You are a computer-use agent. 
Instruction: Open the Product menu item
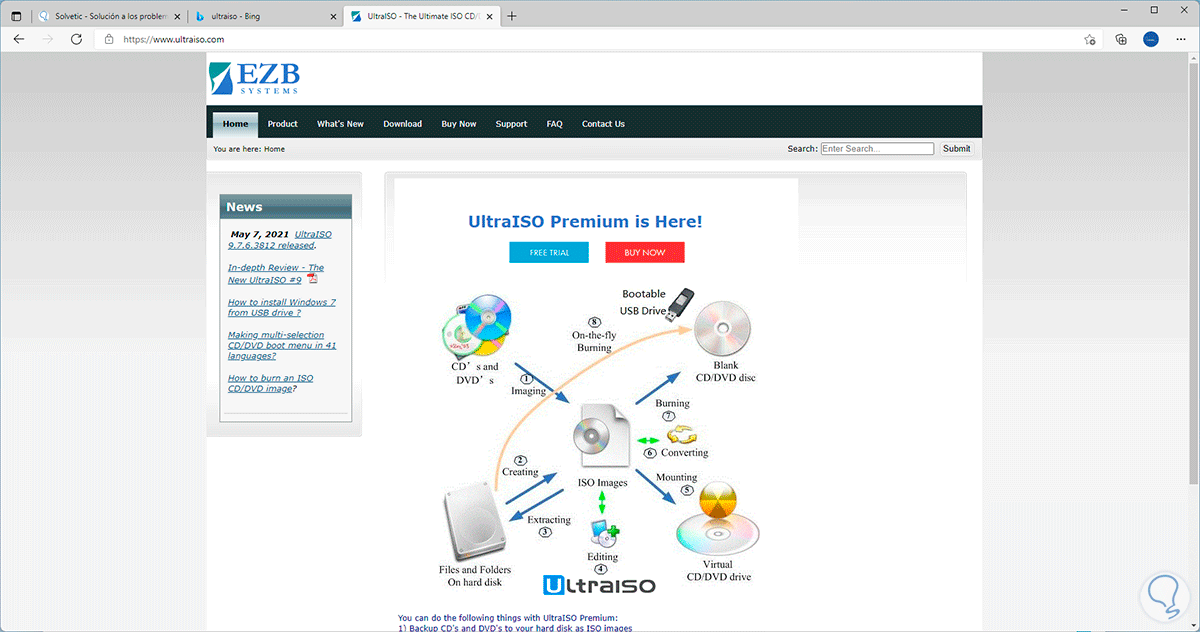pyautogui.click(x=283, y=124)
